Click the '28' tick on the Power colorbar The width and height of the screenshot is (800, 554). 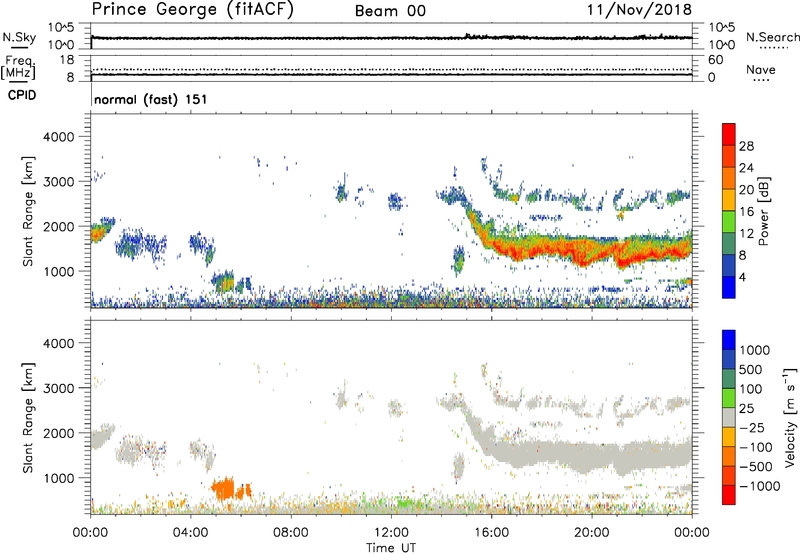coord(746,146)
